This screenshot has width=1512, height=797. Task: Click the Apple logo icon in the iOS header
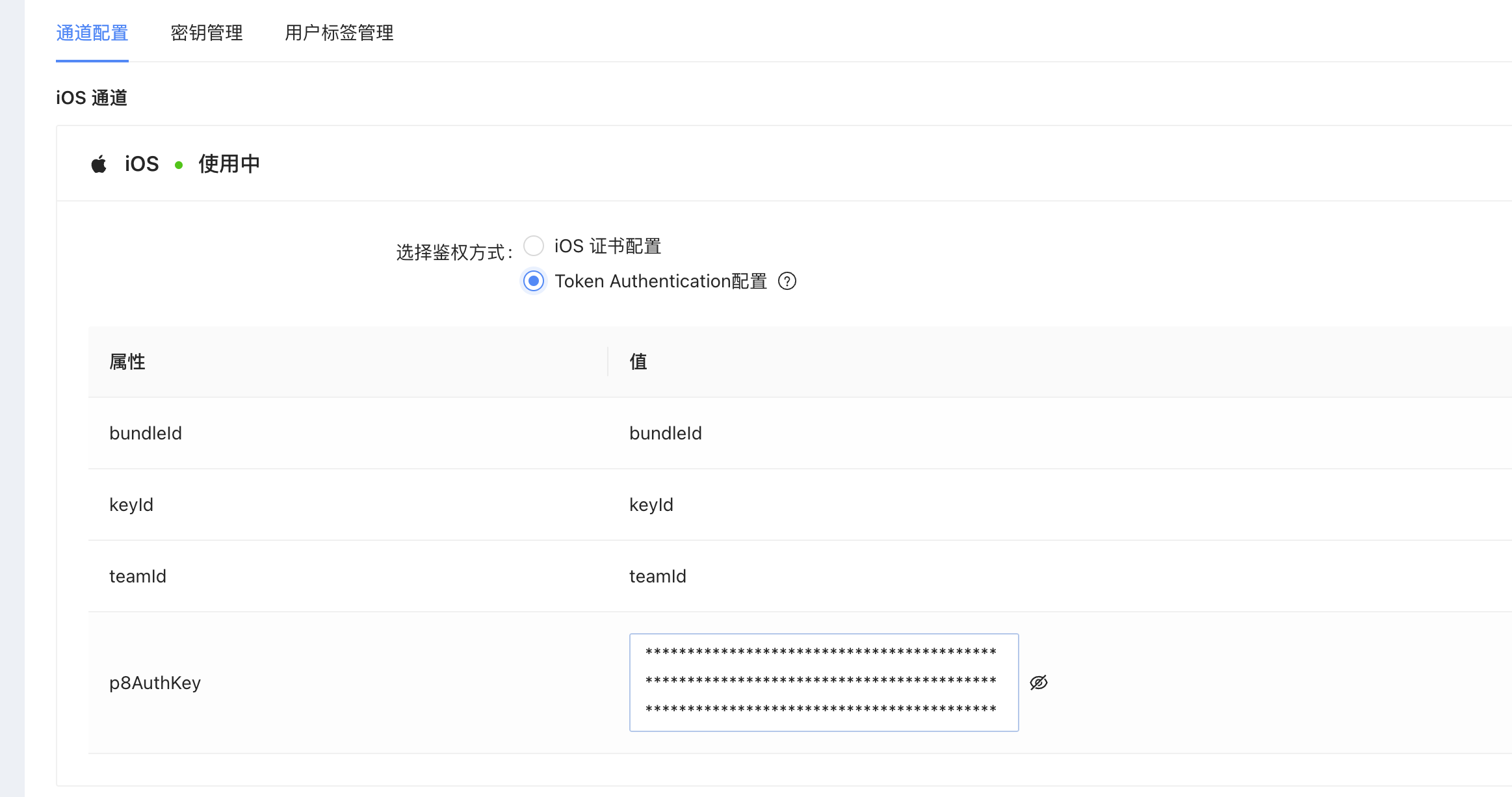99,164
